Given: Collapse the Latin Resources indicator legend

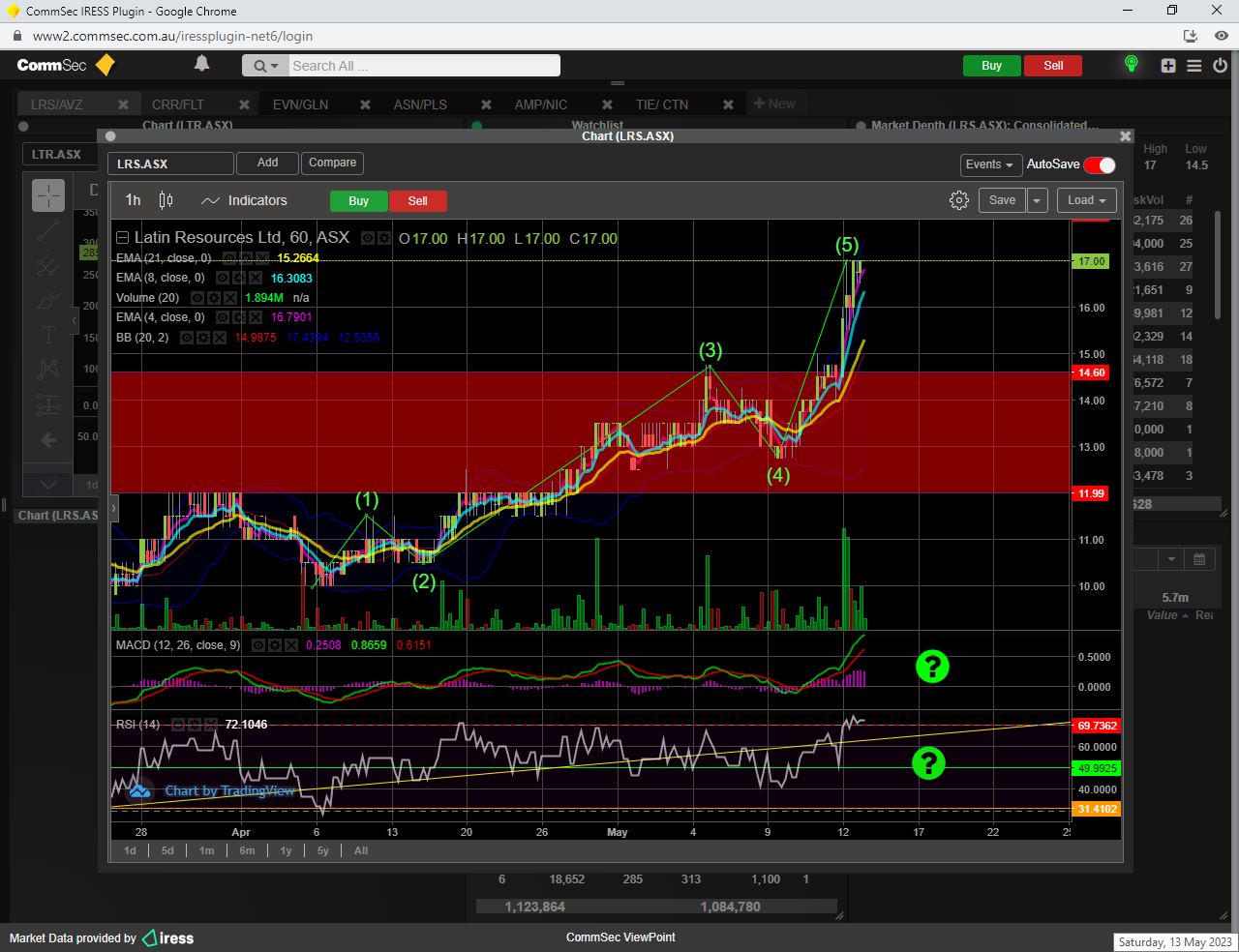Looking at the screenshot, I should 122,238.
